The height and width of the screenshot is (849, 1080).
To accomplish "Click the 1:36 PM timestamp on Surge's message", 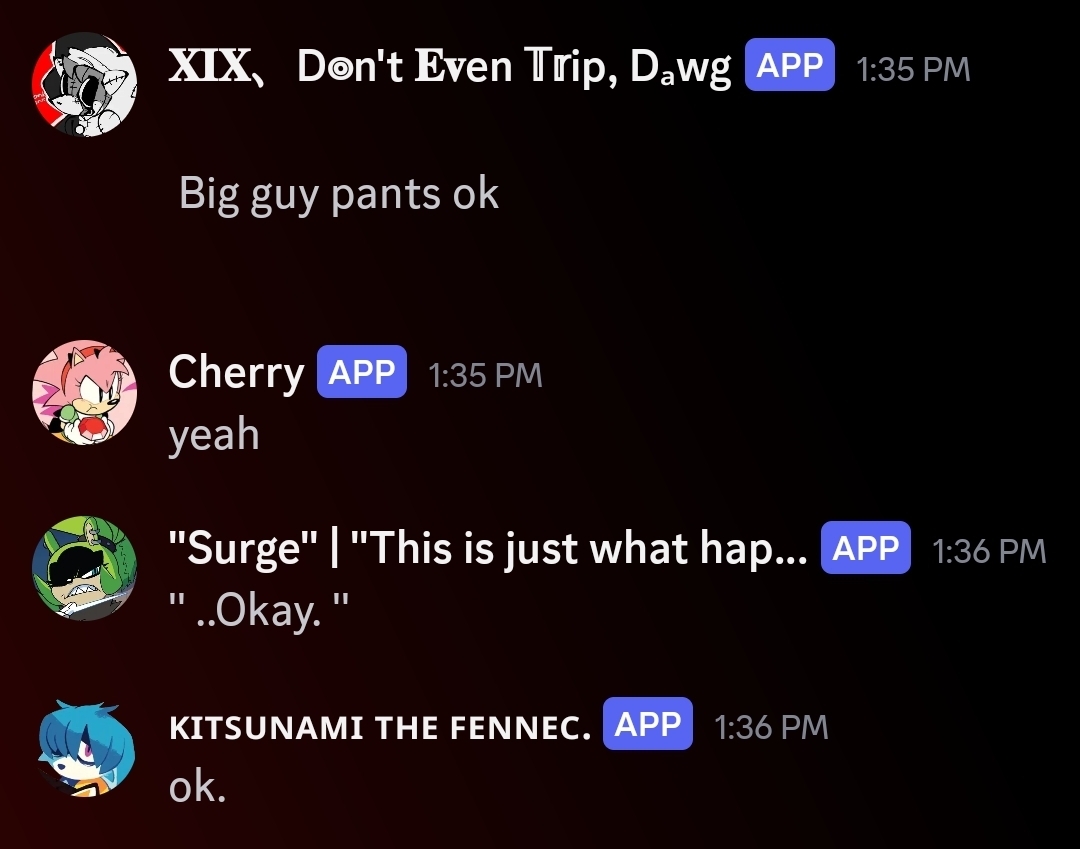I will tap(988, 550).
